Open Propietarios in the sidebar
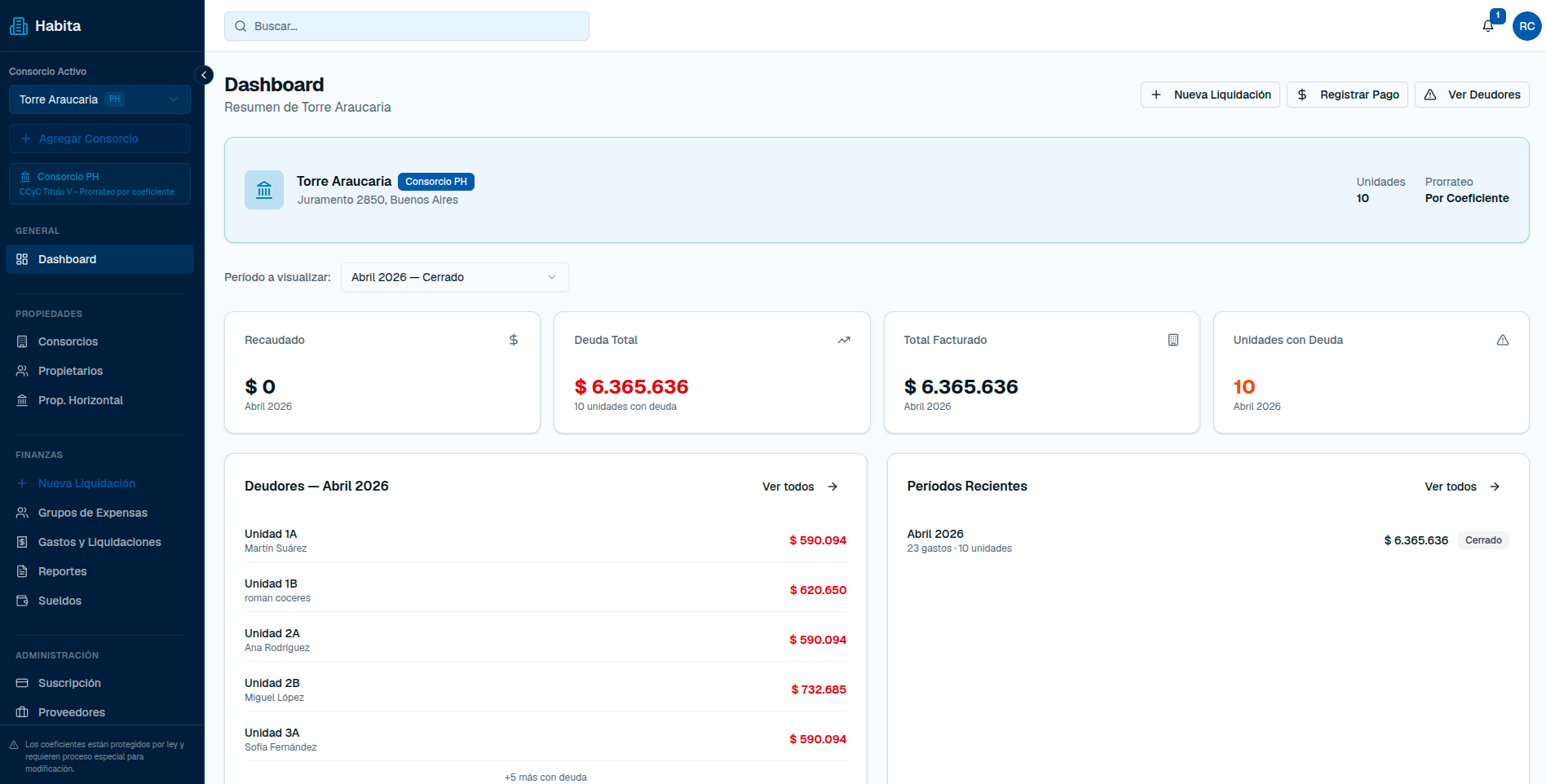 tap(99, 371)
